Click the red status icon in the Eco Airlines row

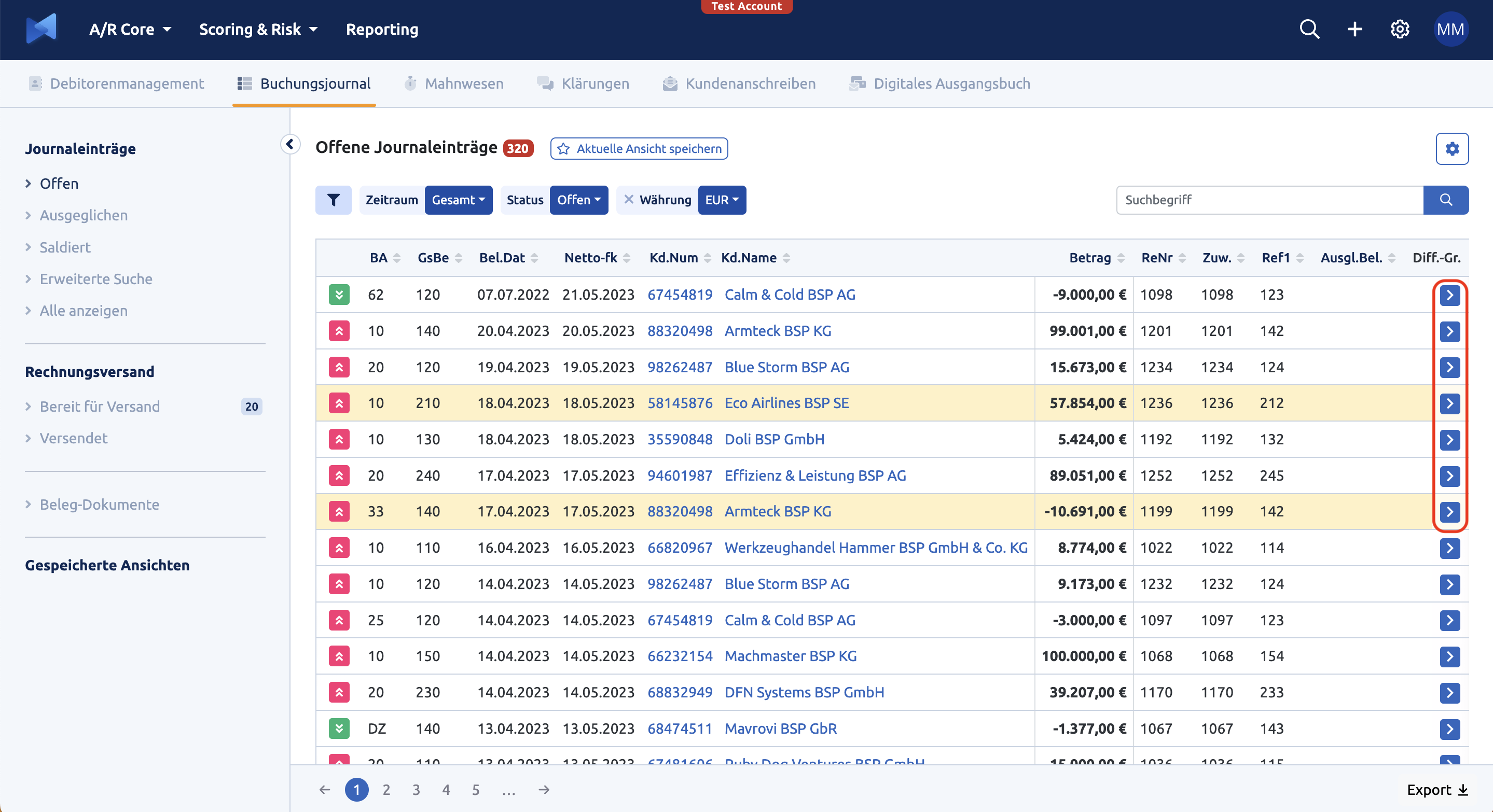(339, 403)
